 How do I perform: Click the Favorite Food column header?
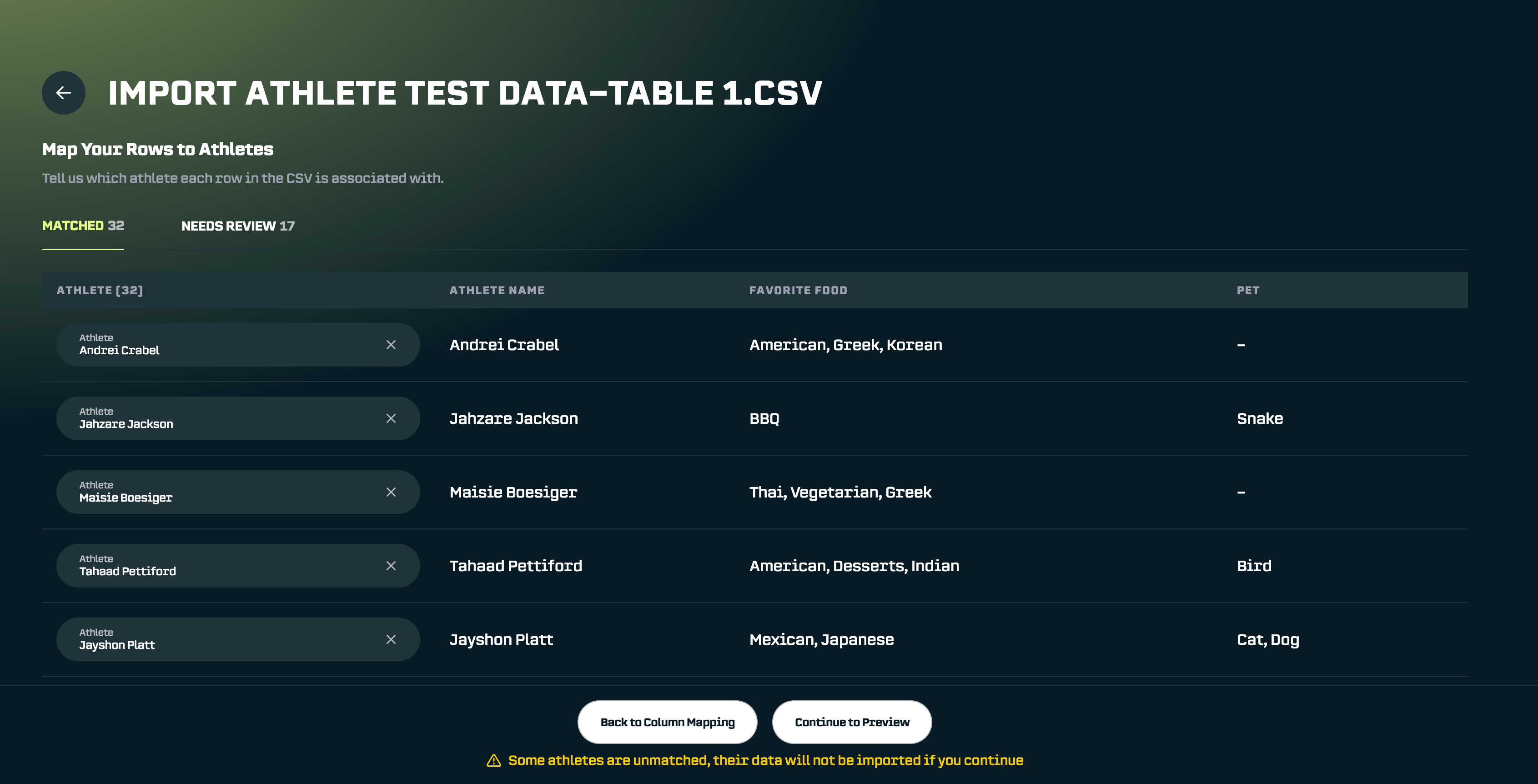pyautogui.click(x=798, y=290)
